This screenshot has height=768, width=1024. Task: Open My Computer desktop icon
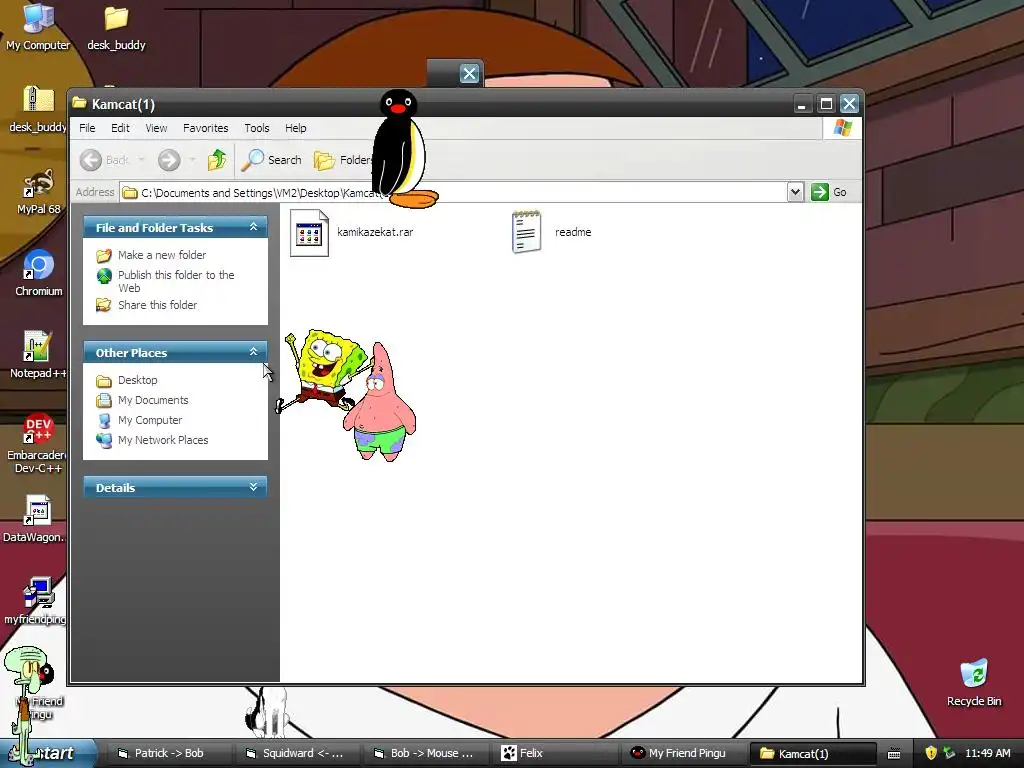click(38, 26)
